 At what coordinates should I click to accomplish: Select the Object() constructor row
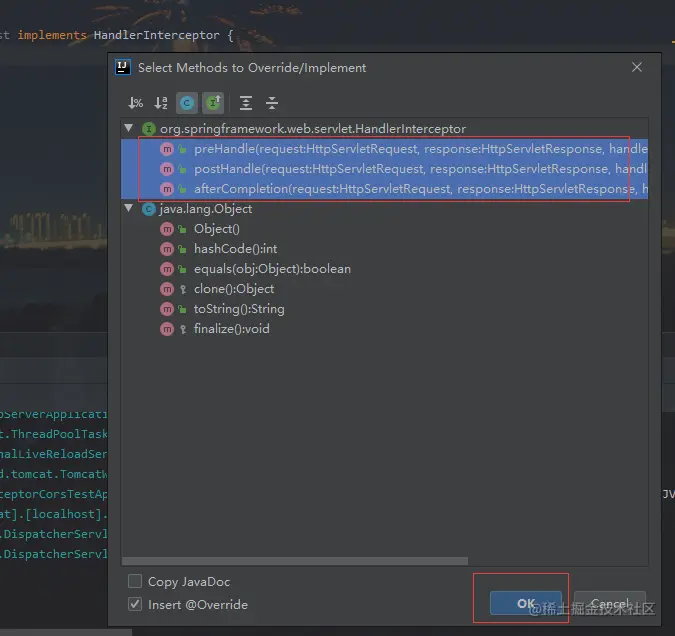[x=384, y=229]
